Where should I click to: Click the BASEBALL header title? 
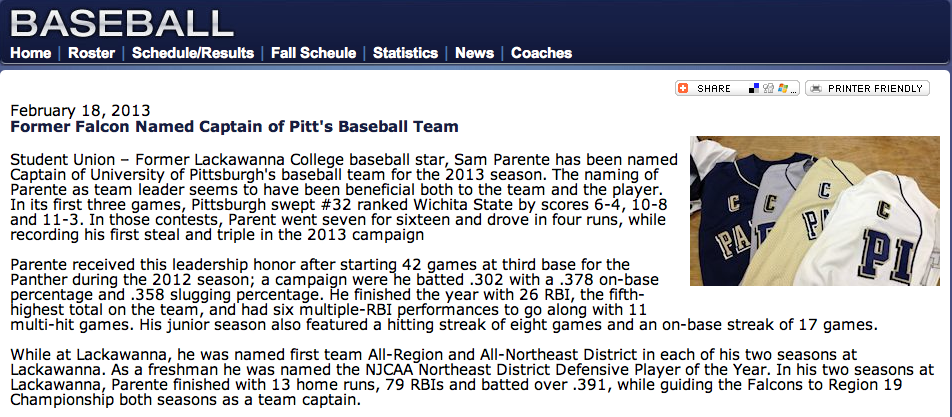(121, 22)
